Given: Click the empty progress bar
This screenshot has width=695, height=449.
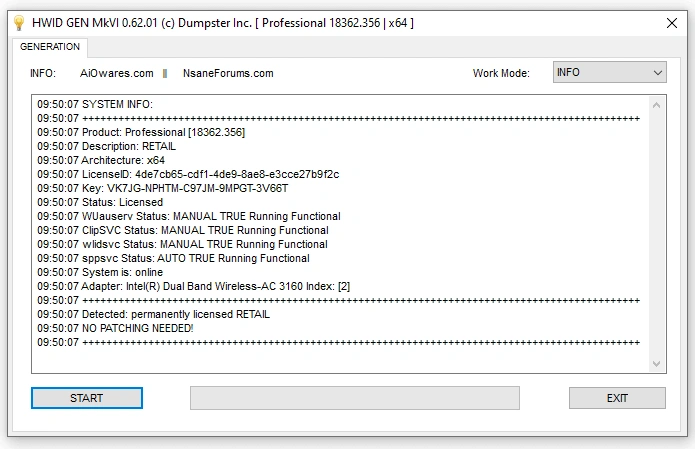Looking at the screenshot, I should point(355,398).
